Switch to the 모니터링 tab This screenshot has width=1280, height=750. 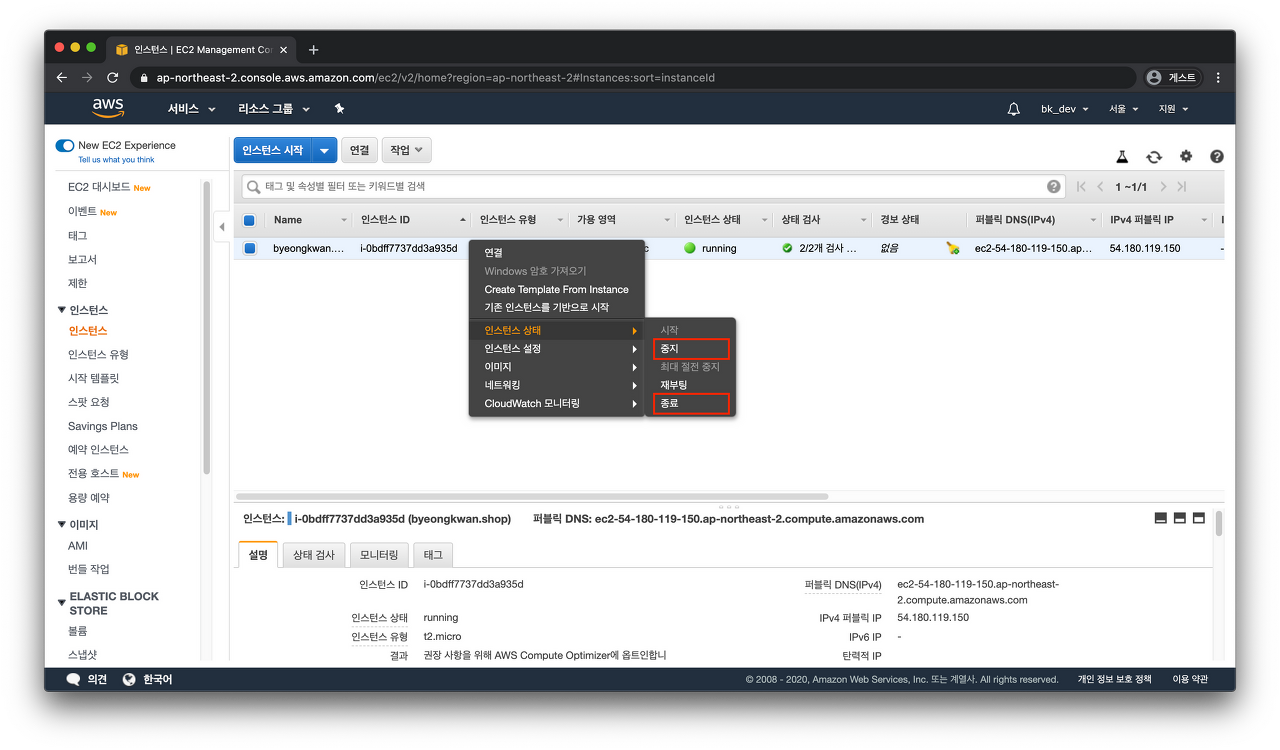(x=379, y=554)
